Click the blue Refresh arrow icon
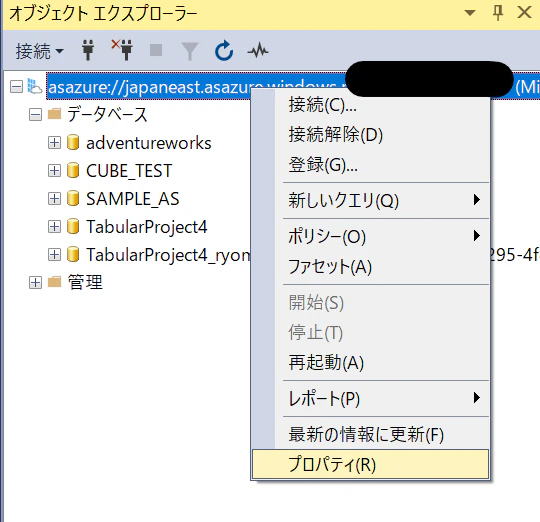 [x=224, y=51]
